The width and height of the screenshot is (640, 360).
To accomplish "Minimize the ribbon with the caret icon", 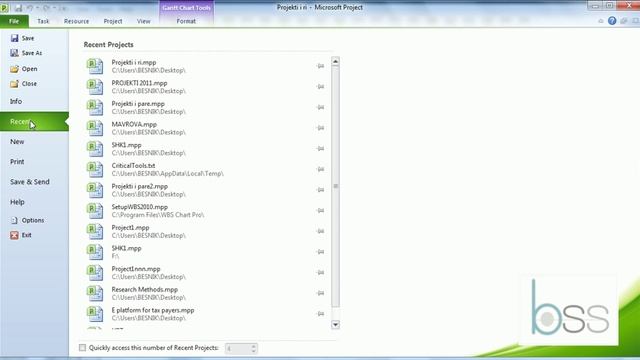I will (x=601, y=21).
